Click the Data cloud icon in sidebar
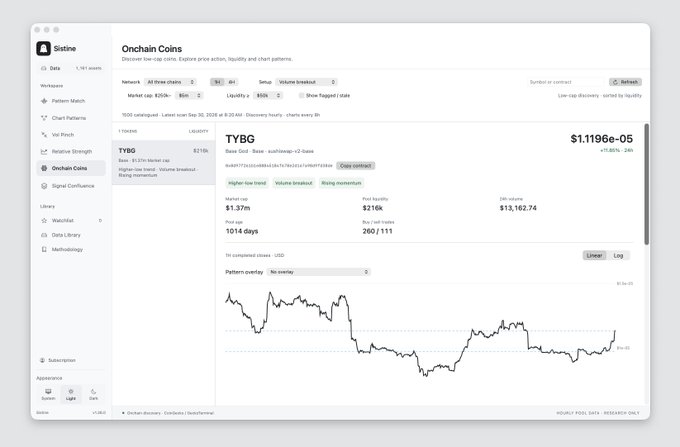The width and height of the screenshot is (680, 447). (x=43, y=68)
